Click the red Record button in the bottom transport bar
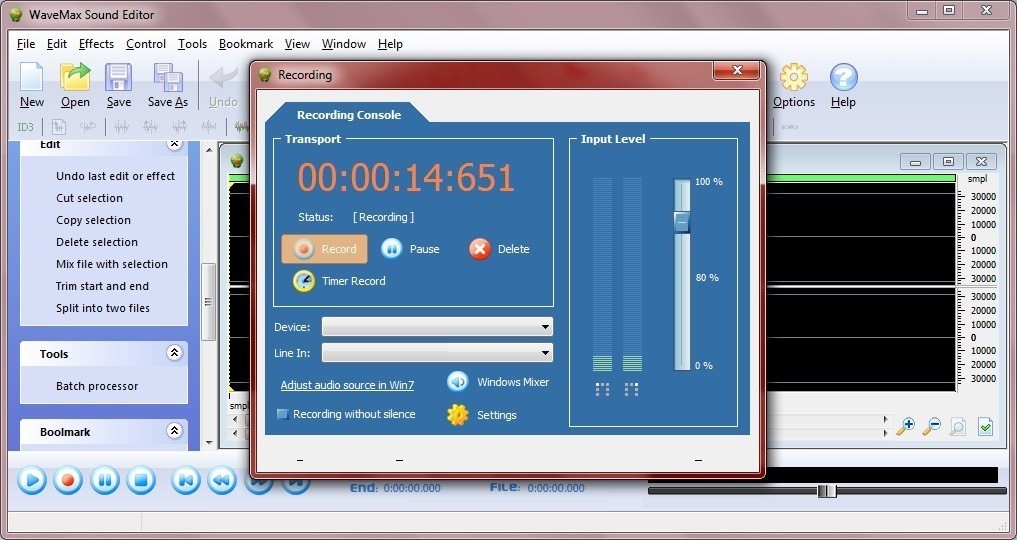The width and height of the screenshot is (1017, 540). coord(67,480)
